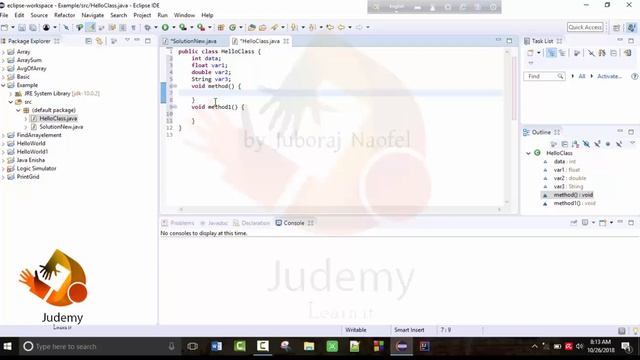The height and width of the screenshot is (360, 640).
Task: Click the Activate... link in Task List
Action: point(609,76)
